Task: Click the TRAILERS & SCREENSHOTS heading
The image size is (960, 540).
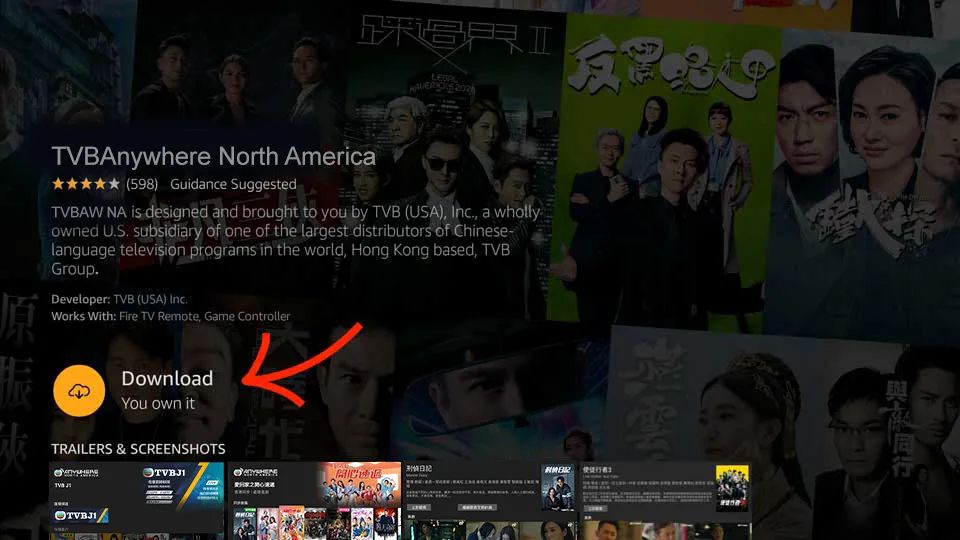Action: point(138,449)
